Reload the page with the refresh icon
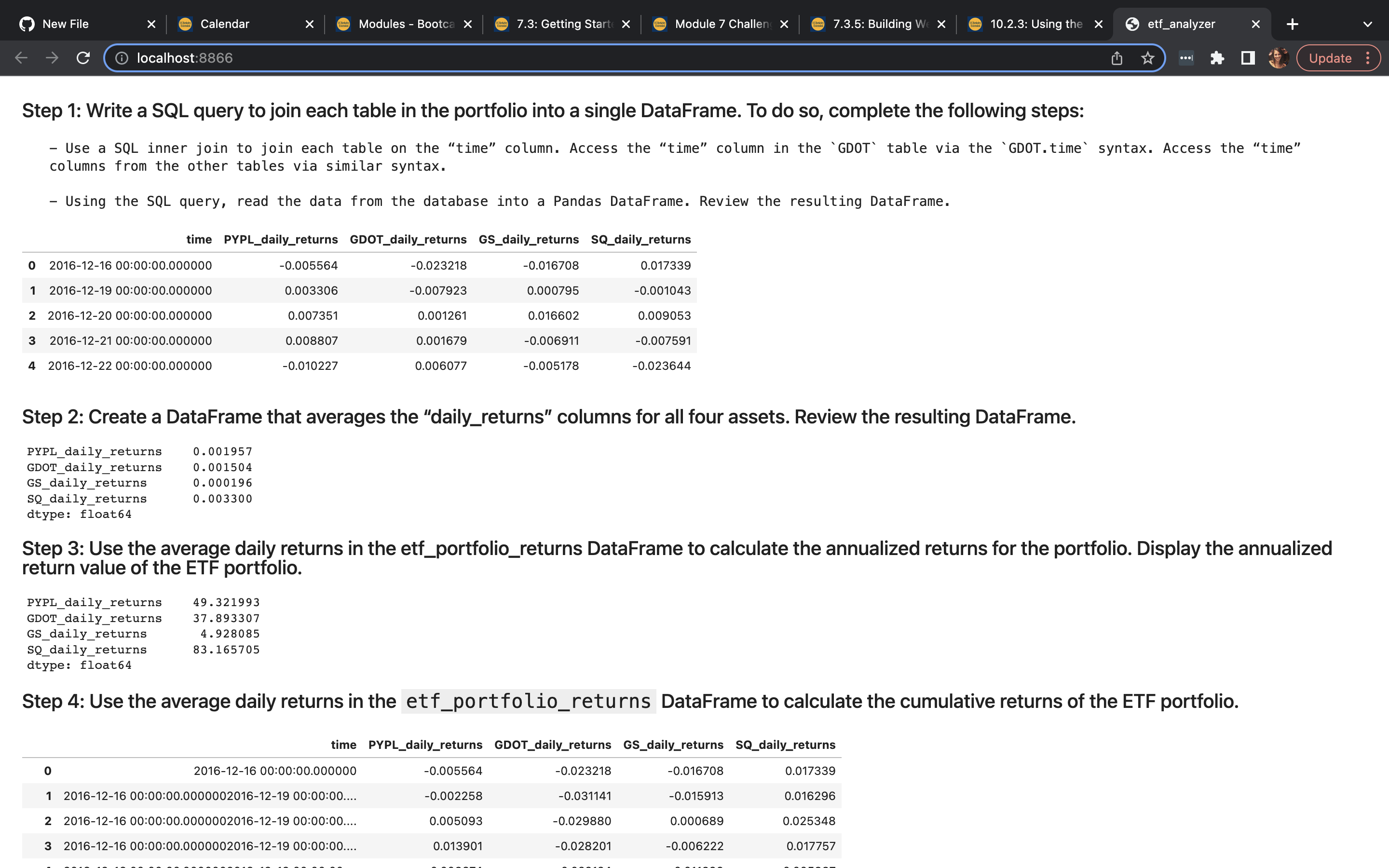Image resolution: width=1389 pixels, height=868 pixels. tap(83, 58)
